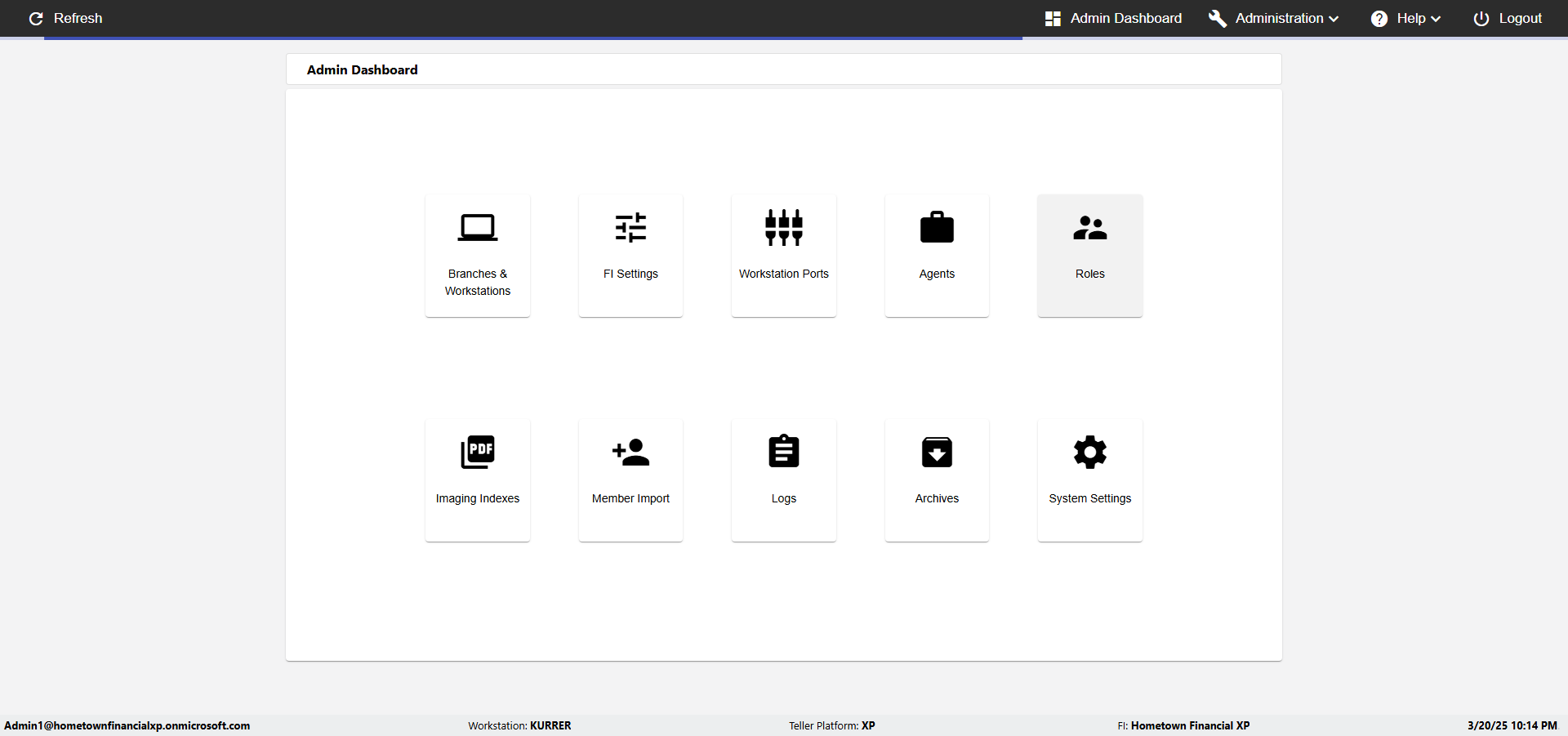This screenshot has width=1568, height=736.
Task: Select the FI: Hometown Financial XP entry
Action: [x=1183, y=725]
